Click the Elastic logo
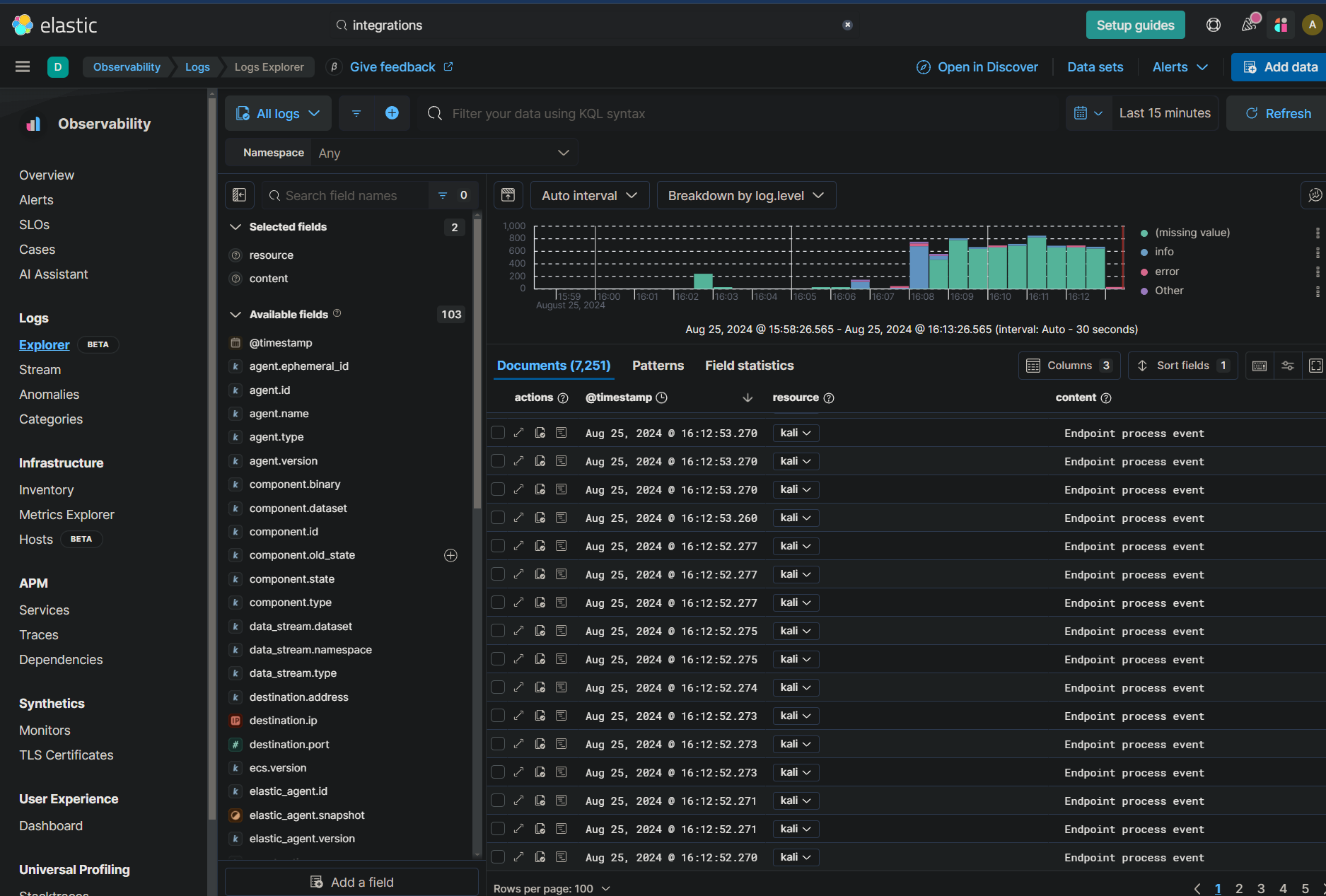Image resolution: width=1326 pixels, height=896 pixels. point(54,25)
